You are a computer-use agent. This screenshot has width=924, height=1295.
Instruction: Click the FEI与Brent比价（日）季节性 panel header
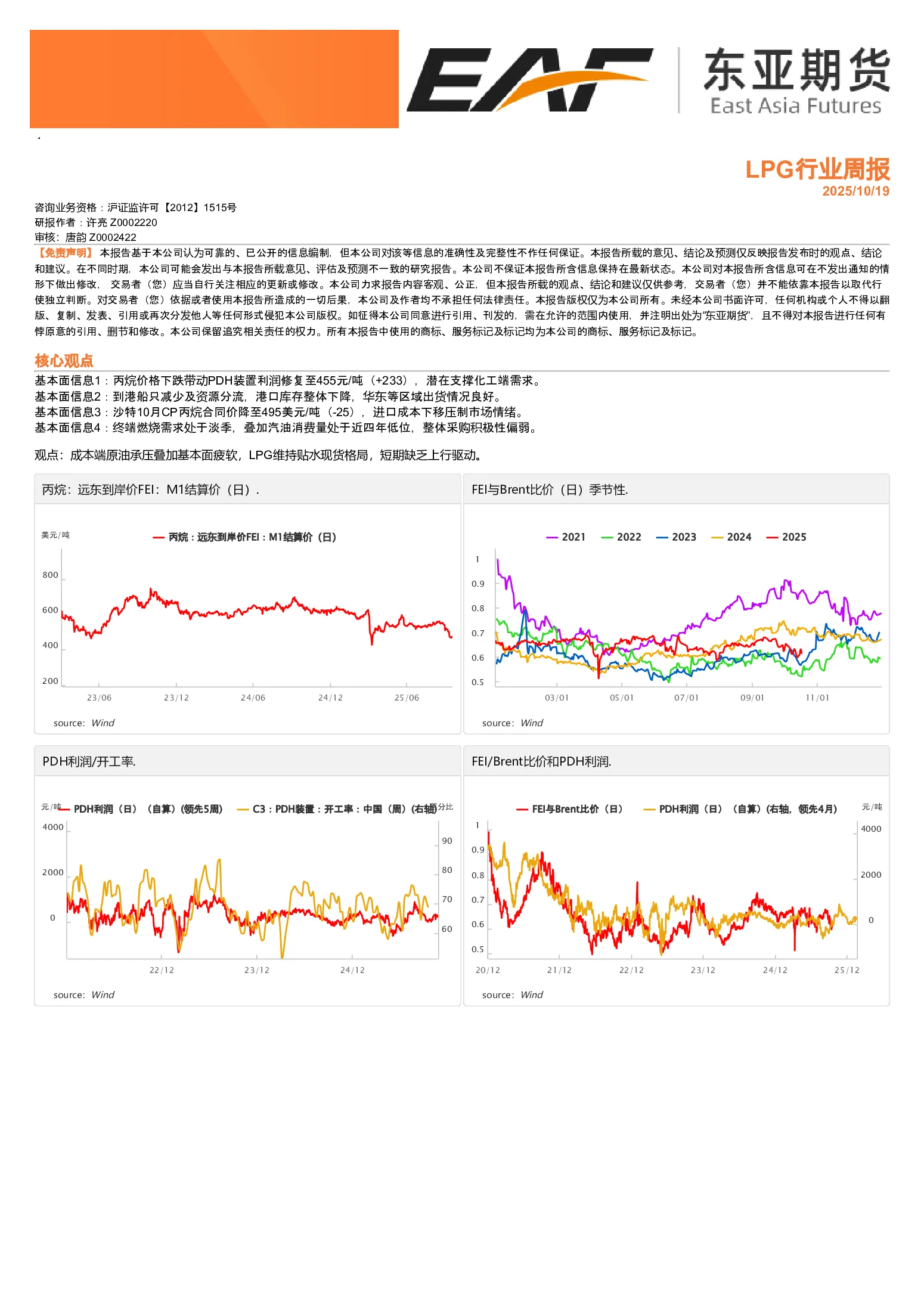(677, 490)
